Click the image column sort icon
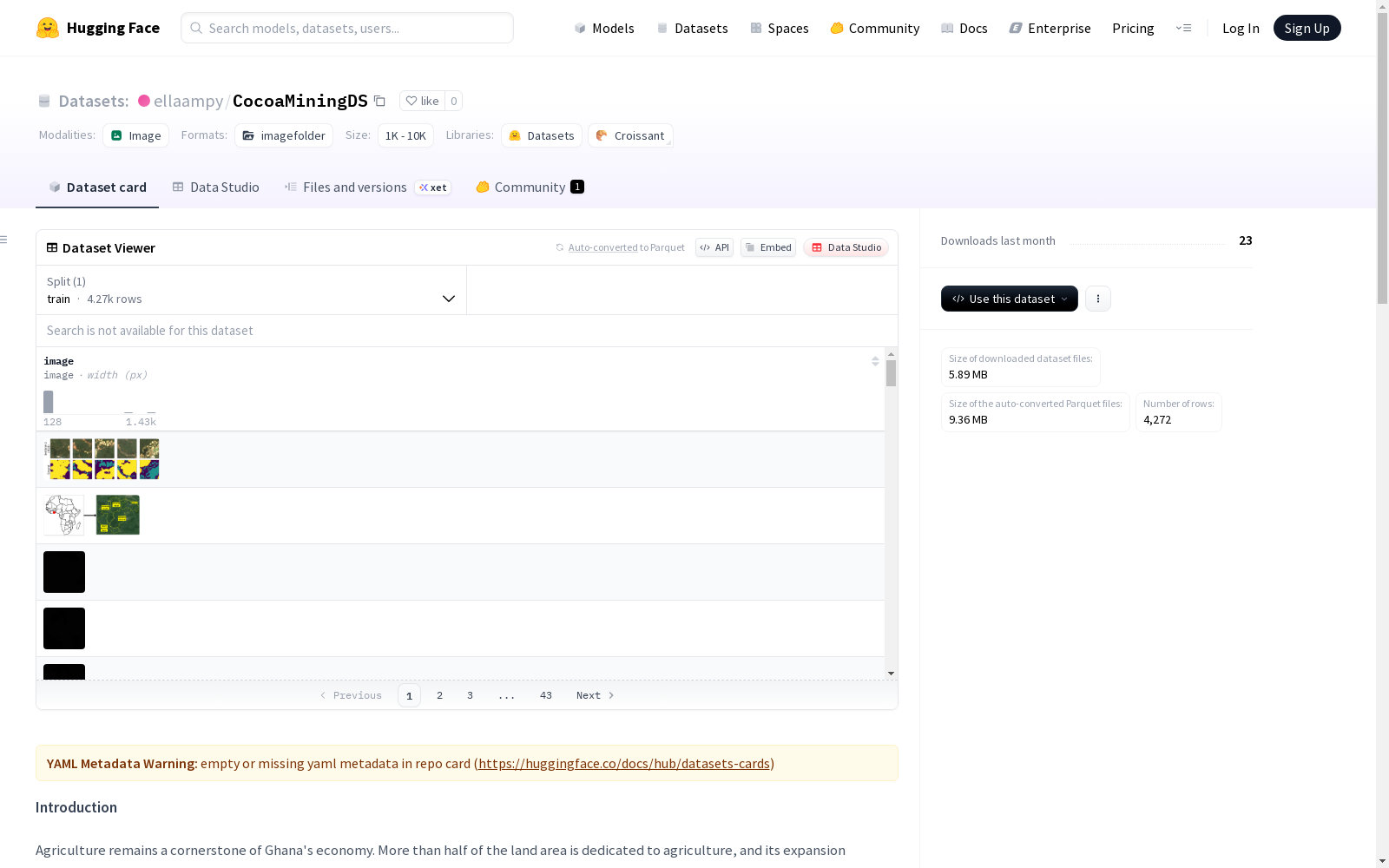 875,361
